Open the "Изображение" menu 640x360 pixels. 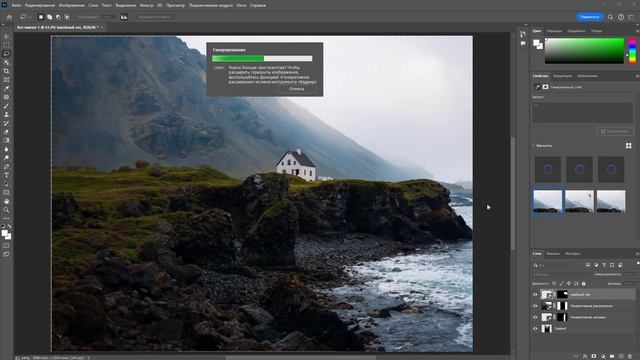(71, 5)
